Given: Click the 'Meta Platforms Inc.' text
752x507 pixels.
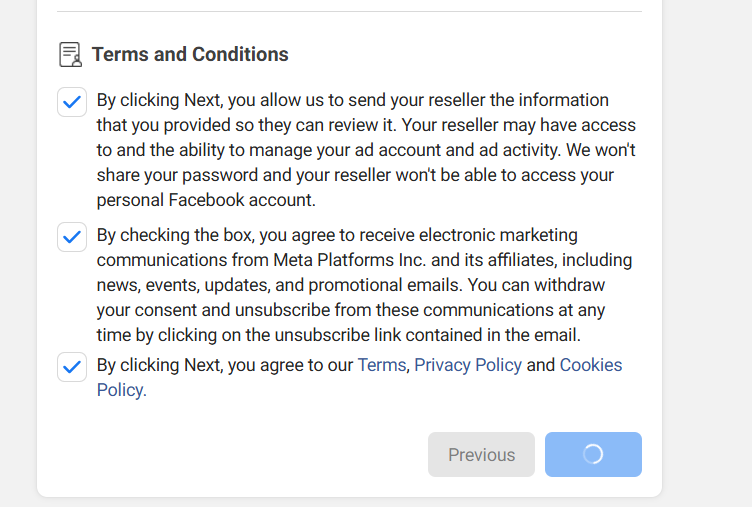Looking at the screenshot, I should [350, 260].
